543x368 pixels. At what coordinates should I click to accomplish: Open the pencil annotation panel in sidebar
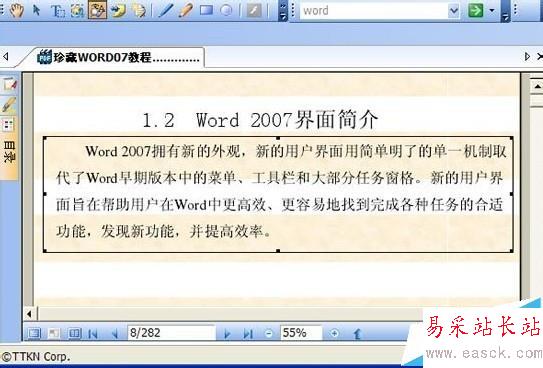click(x=9, y=105)
